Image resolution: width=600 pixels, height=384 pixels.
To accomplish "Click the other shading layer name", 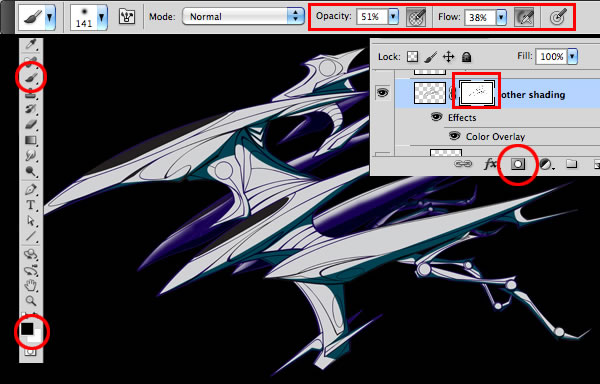I will (532, 95).
